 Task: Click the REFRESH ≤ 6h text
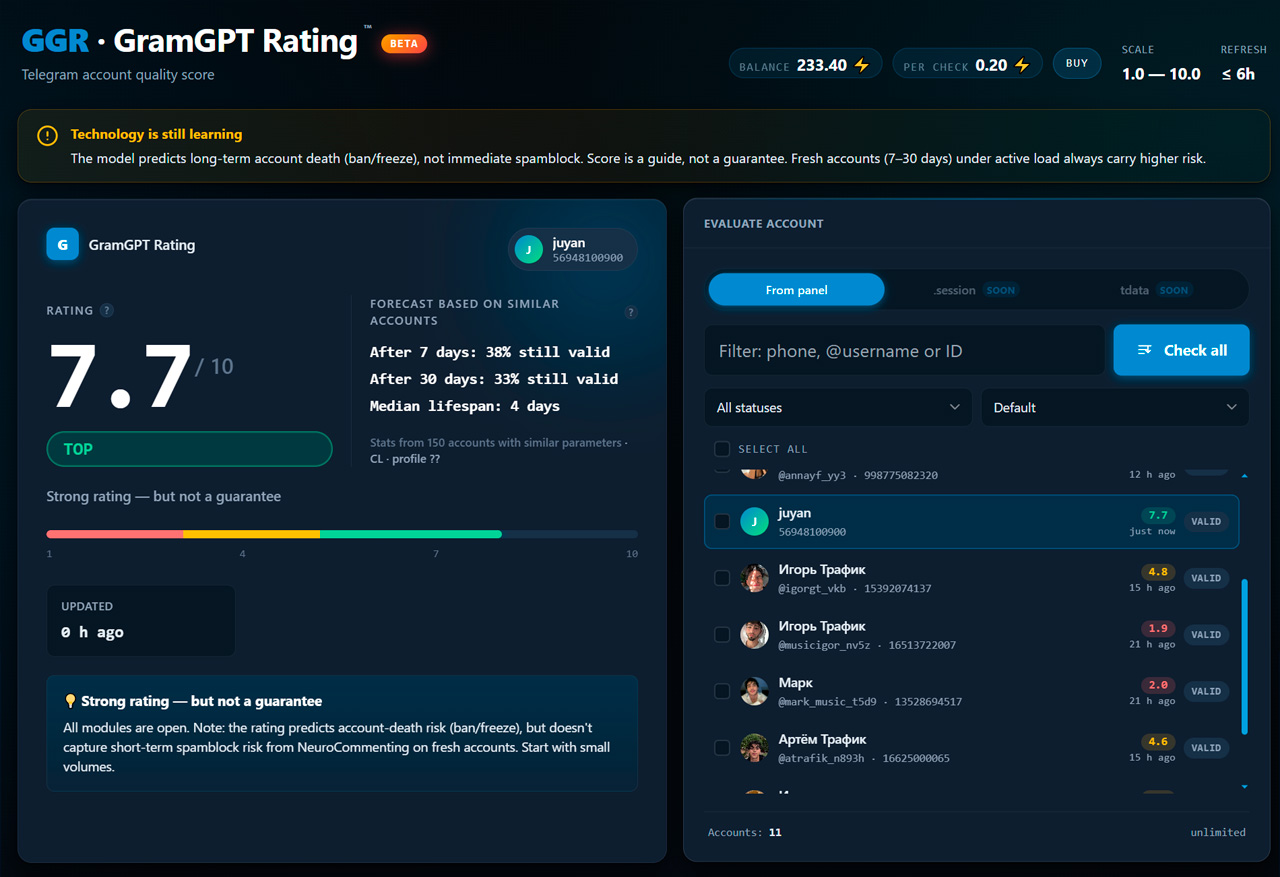click(x=1243, y=63)
